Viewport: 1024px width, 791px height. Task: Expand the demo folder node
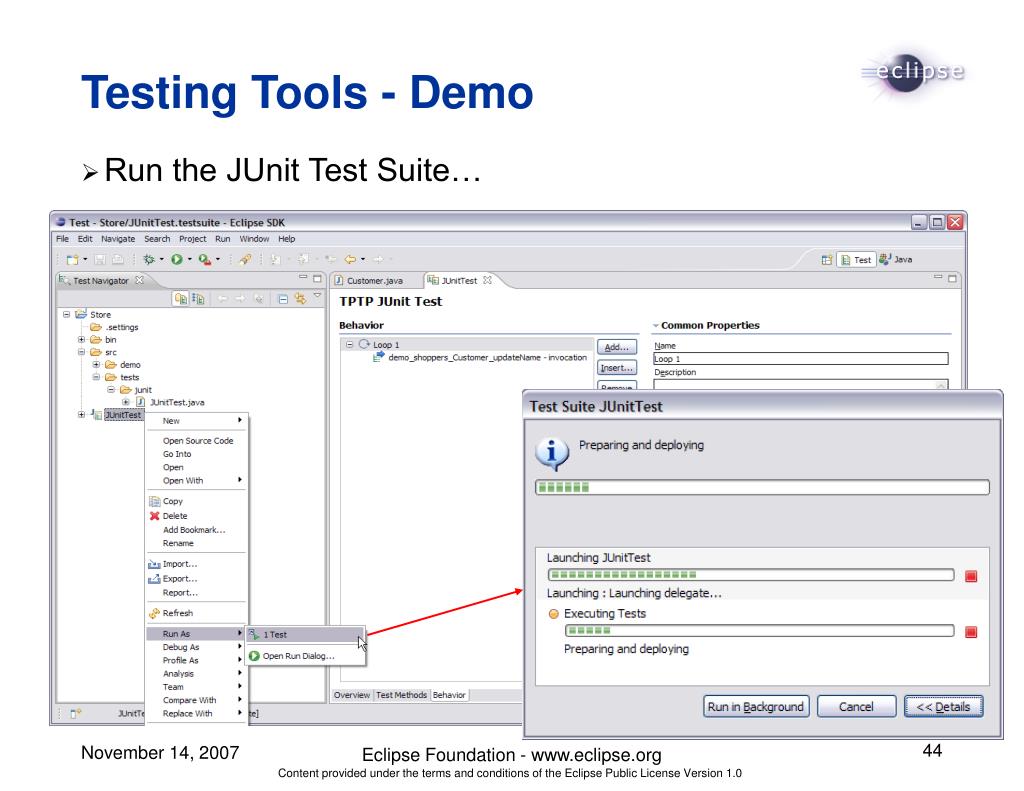click(96, 364)
